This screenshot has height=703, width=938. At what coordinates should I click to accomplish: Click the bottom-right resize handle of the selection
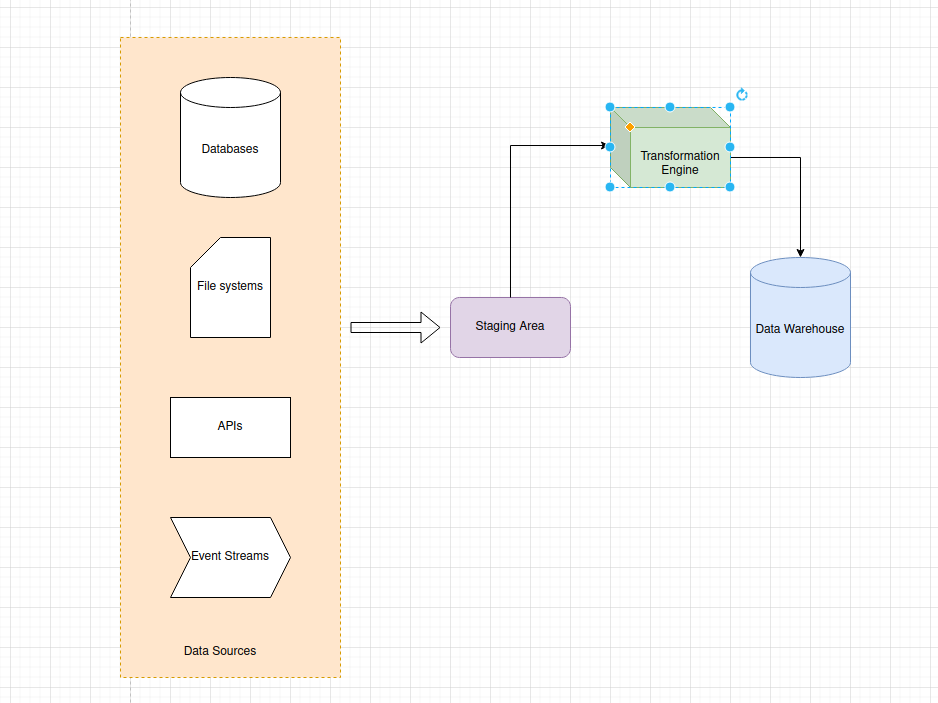[x=730, y=187]
